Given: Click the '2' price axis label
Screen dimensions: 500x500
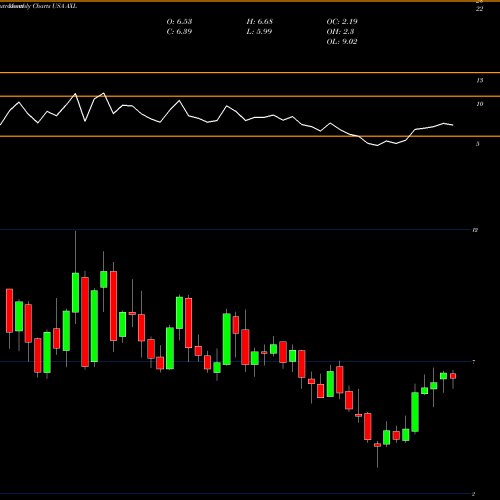Looking at the screenshot, I should coord(474,494).
